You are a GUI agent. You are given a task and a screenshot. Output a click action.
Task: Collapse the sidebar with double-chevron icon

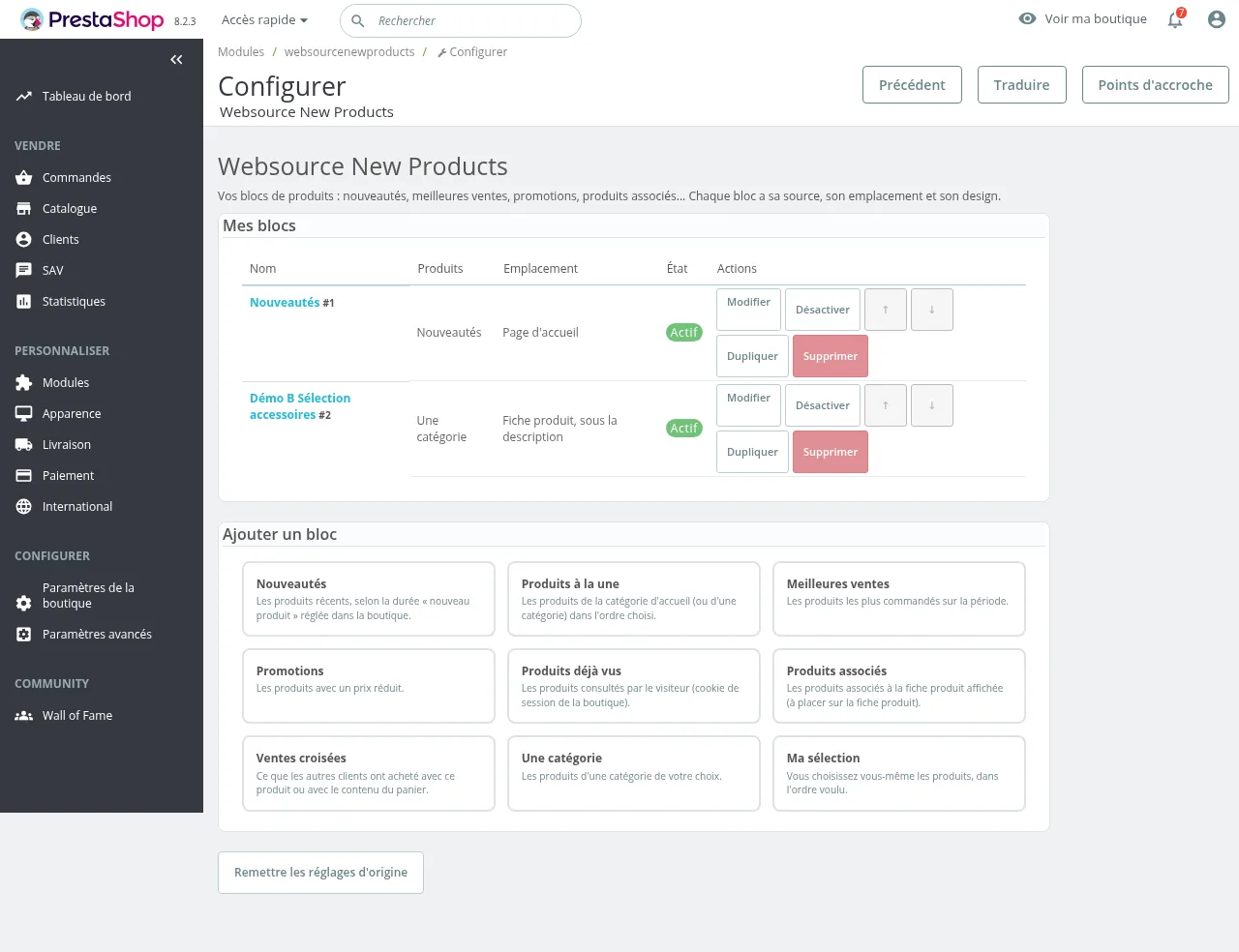(x=176, y=60)
